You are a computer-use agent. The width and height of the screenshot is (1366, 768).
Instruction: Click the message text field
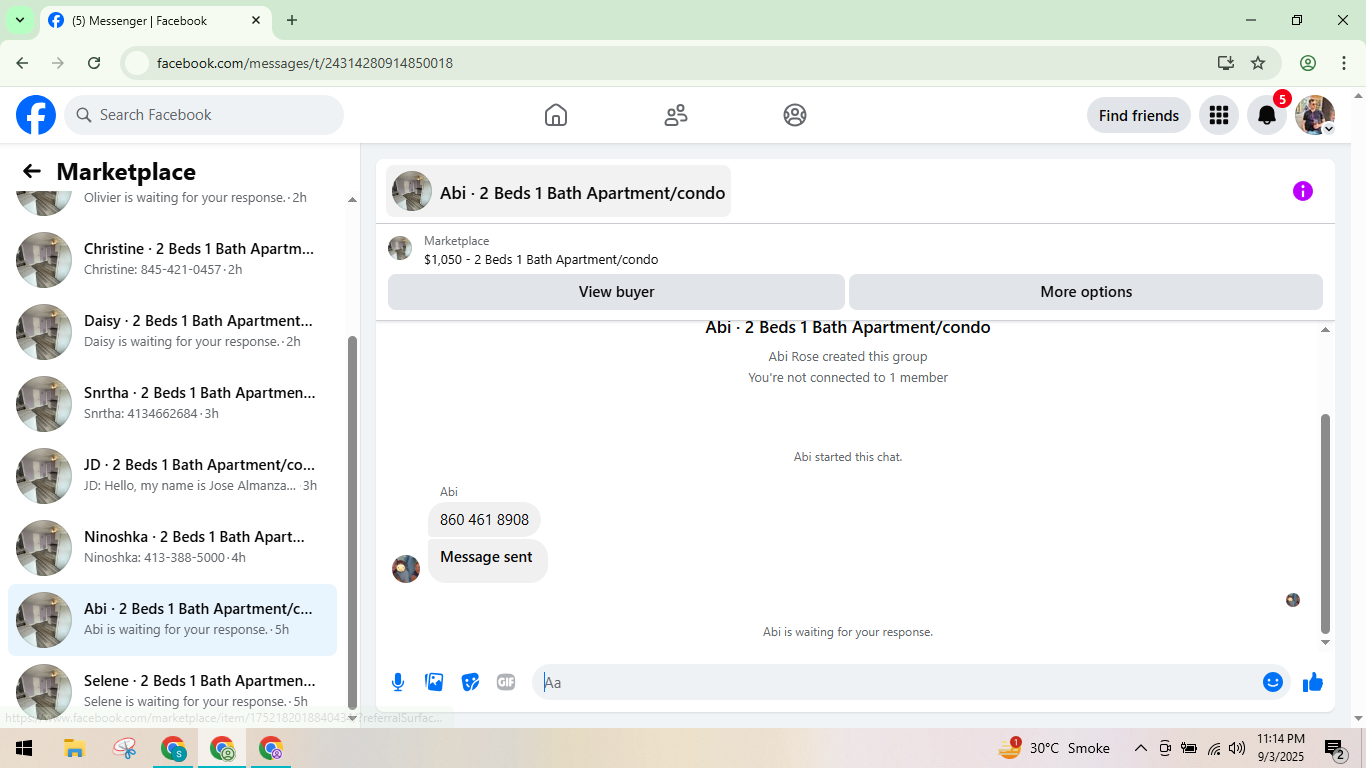click(x=895, y=682)
